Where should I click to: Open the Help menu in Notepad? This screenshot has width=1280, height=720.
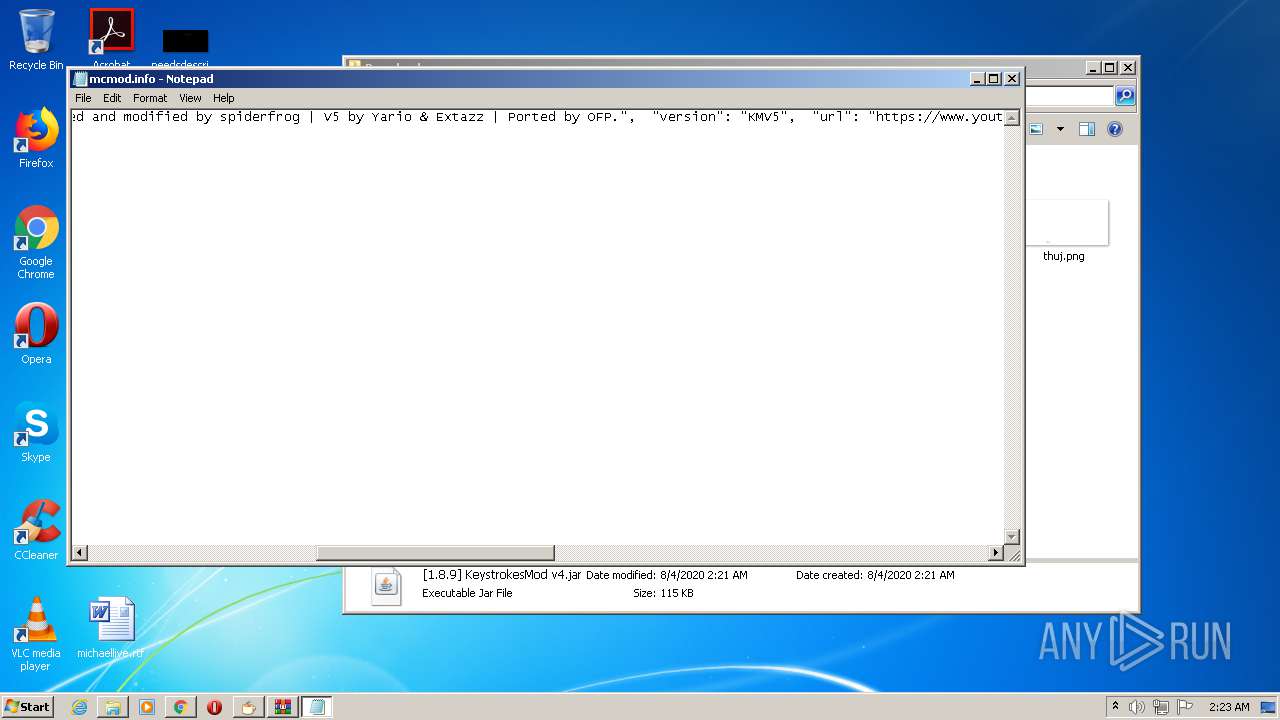pos(224,98)
